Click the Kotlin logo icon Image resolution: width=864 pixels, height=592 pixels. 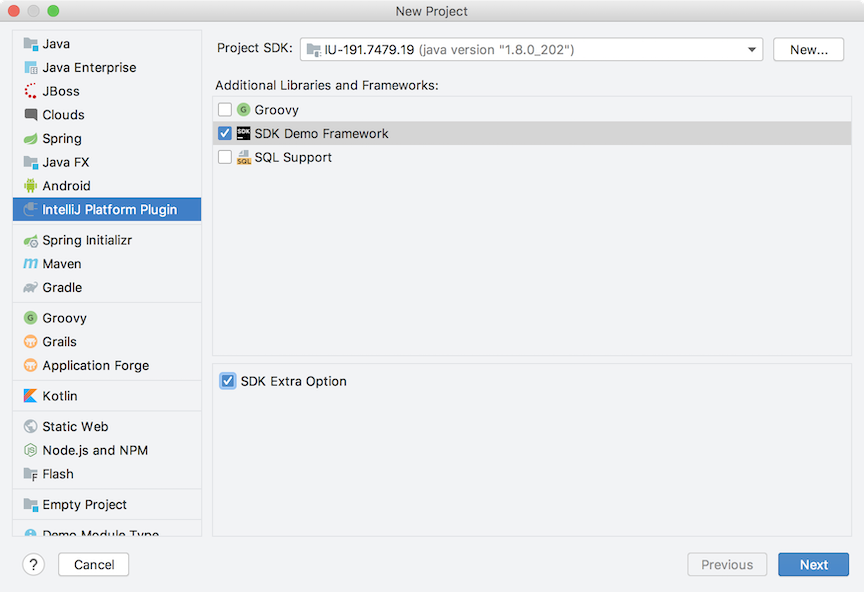point(30,396)
